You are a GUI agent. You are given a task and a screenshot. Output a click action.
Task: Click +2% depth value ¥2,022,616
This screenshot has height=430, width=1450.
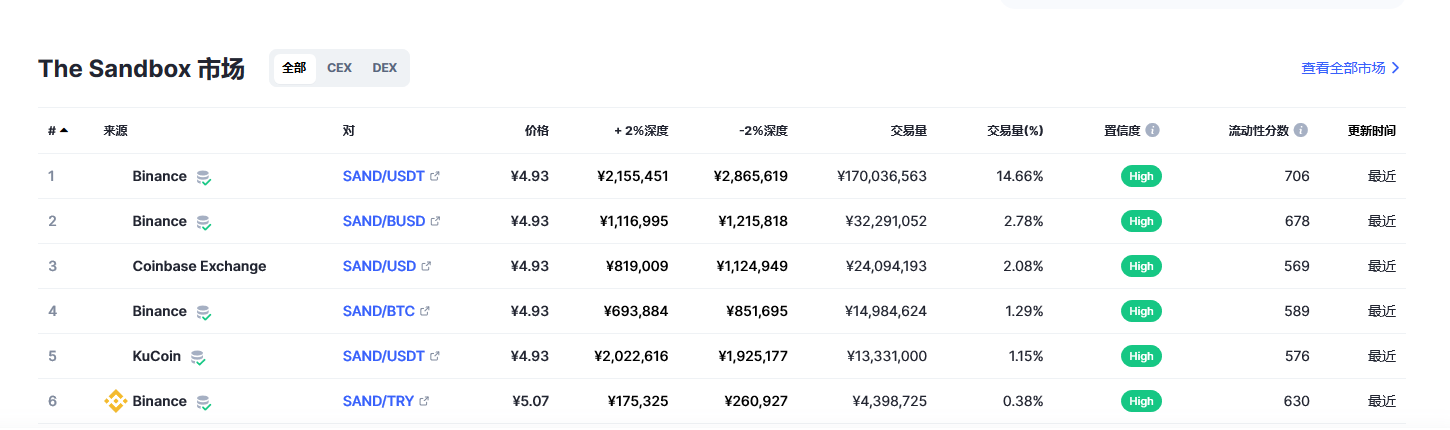tap(632, 356)
